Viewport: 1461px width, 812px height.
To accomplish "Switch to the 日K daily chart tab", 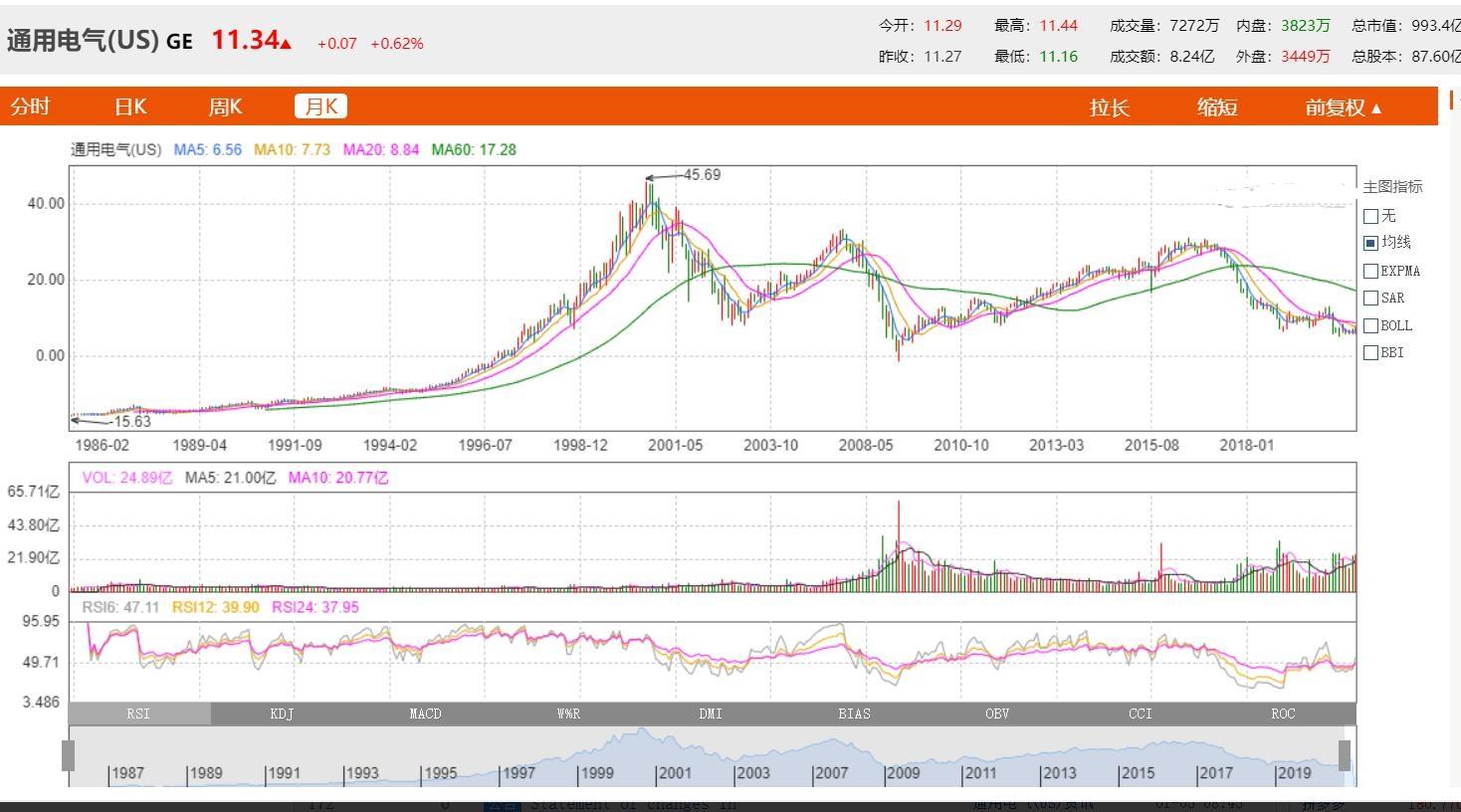I will tap(130, 106).
